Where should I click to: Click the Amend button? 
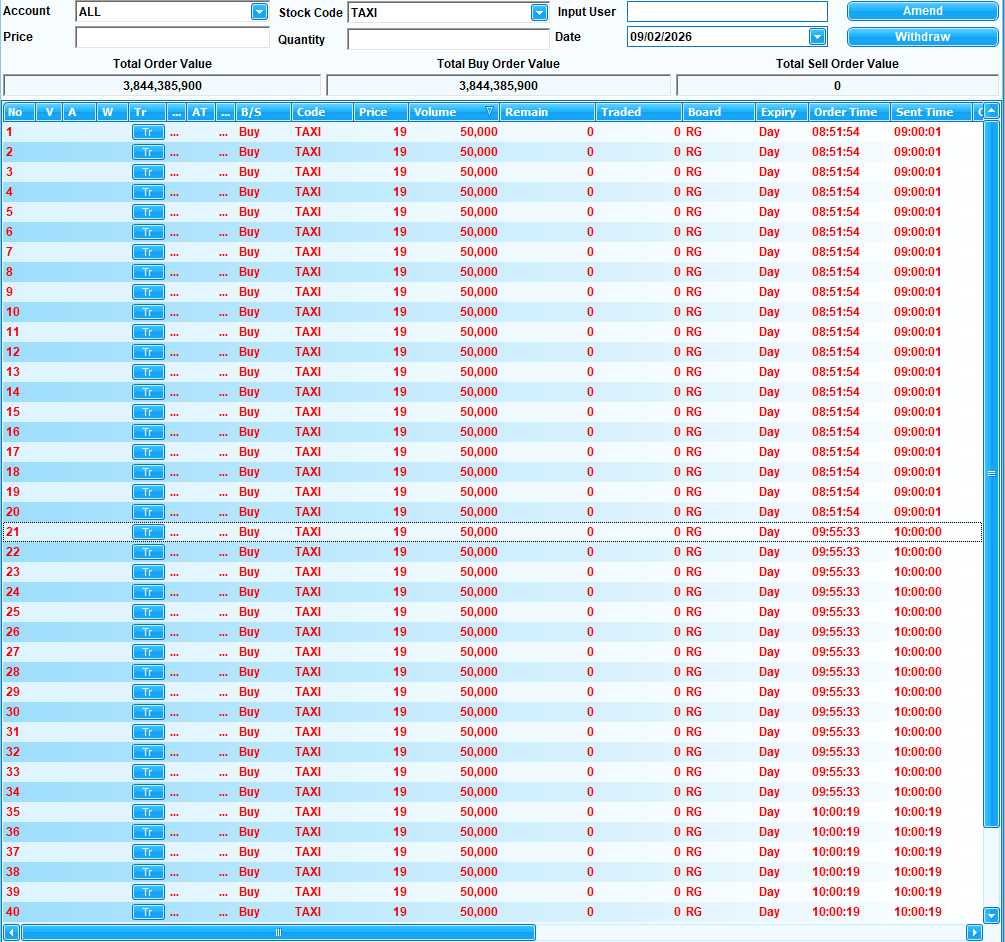tap(922, 11)
